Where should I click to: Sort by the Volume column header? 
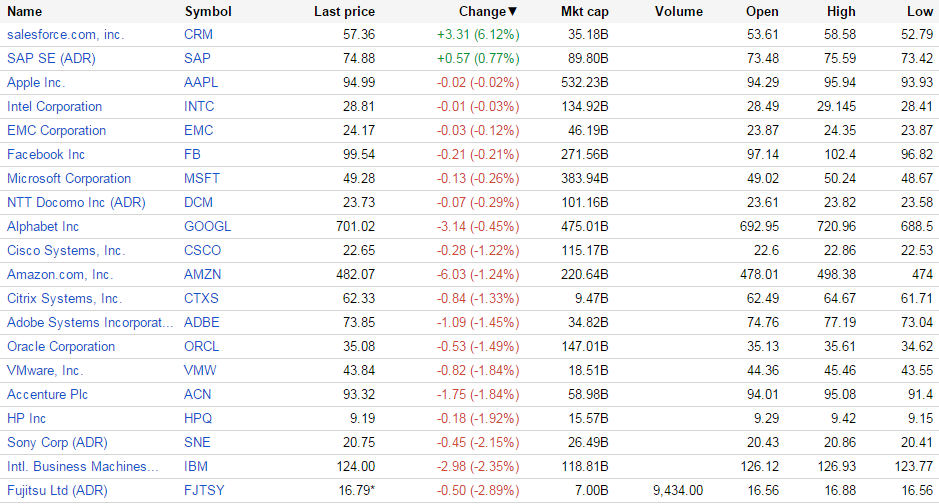tap(678, 11)
